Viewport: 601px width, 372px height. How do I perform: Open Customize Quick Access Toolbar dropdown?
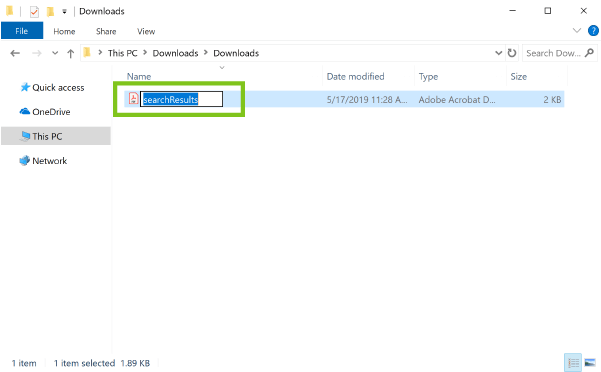[64, 12]
